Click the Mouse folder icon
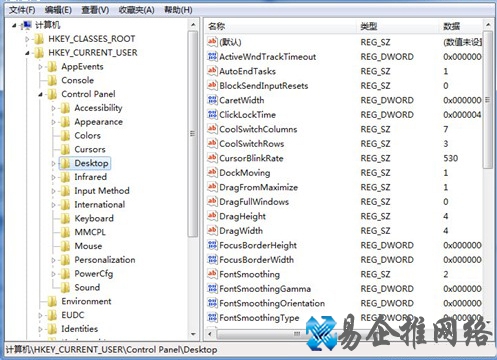The width and height of the screenshot is (497, 360). [x=65, y=246]
